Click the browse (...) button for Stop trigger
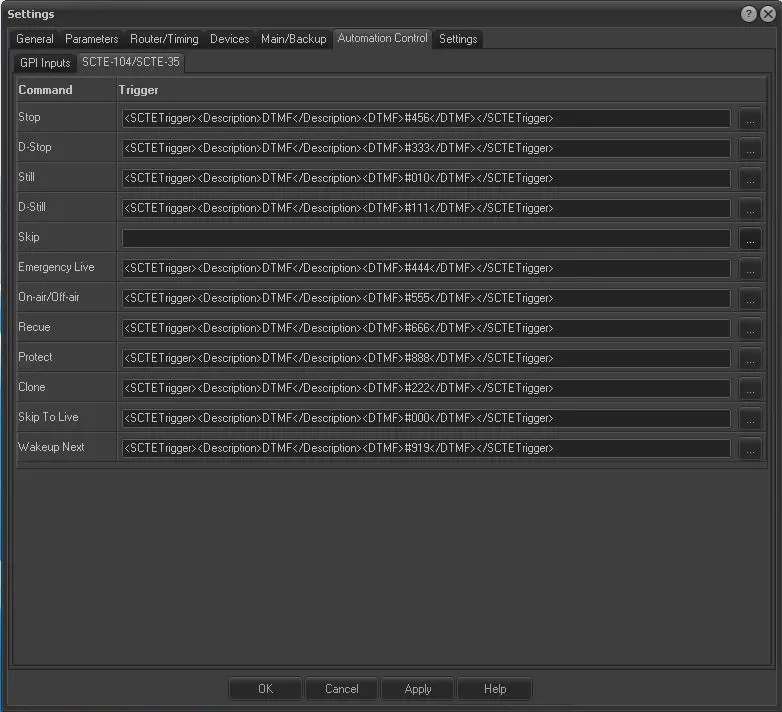 [x=750, y=118]
